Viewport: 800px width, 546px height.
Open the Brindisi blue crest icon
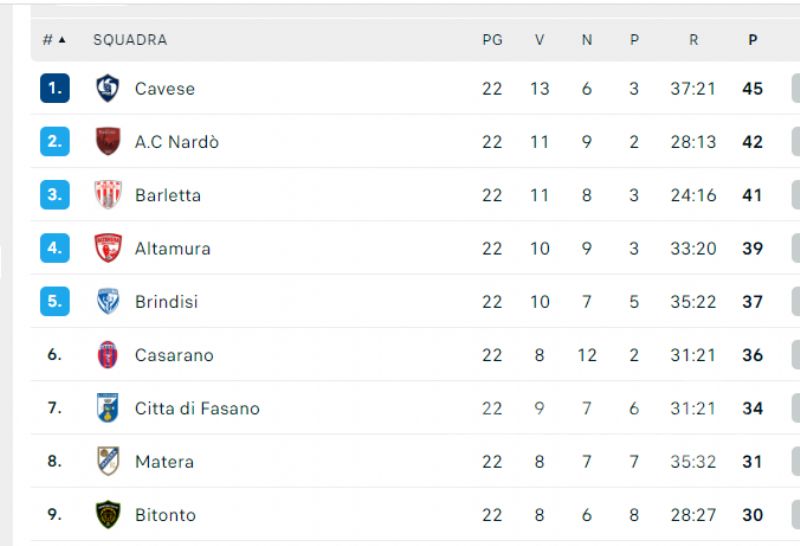click(108, 301)
